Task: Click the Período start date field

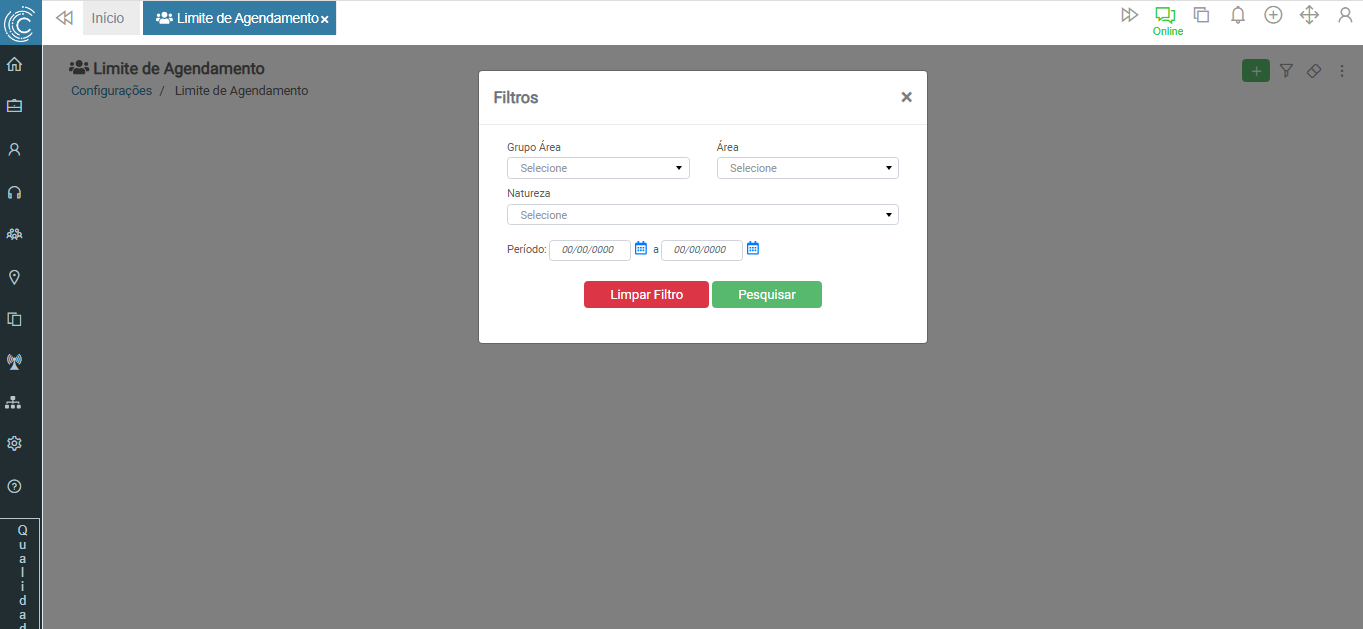Action: 589,250
